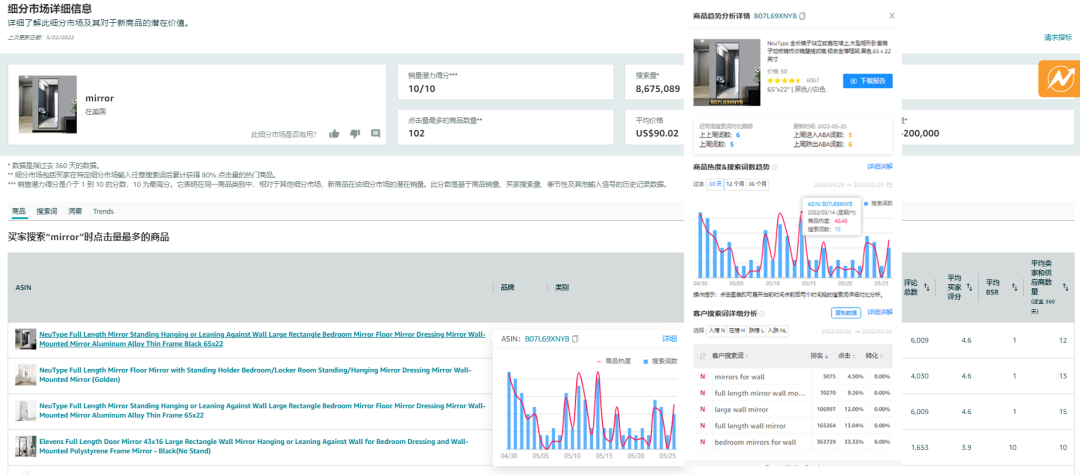Open the comment feedback icon
1080x475 pixels.
click(x=376, y=133)
